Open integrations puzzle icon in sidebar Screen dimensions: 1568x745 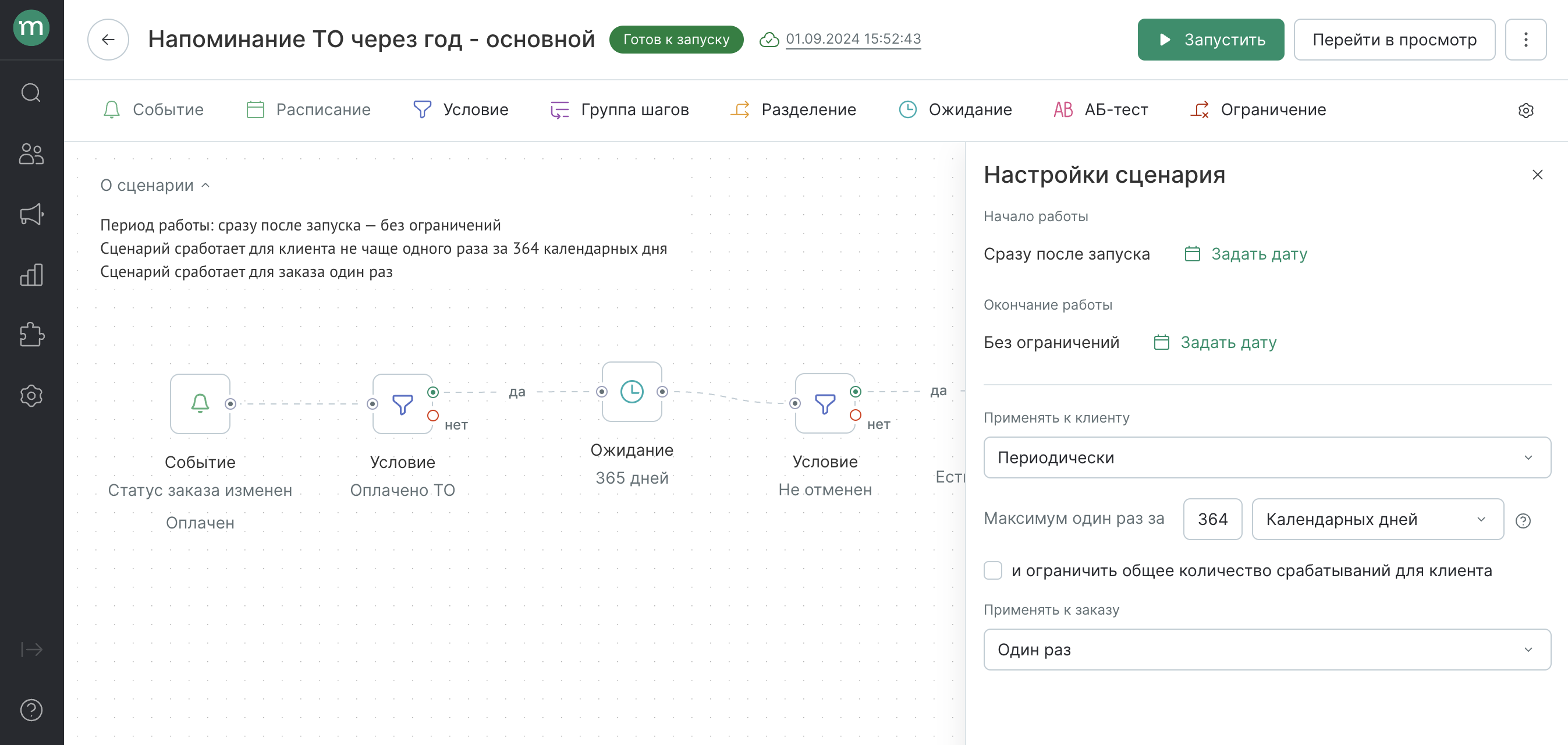point(31,335)
